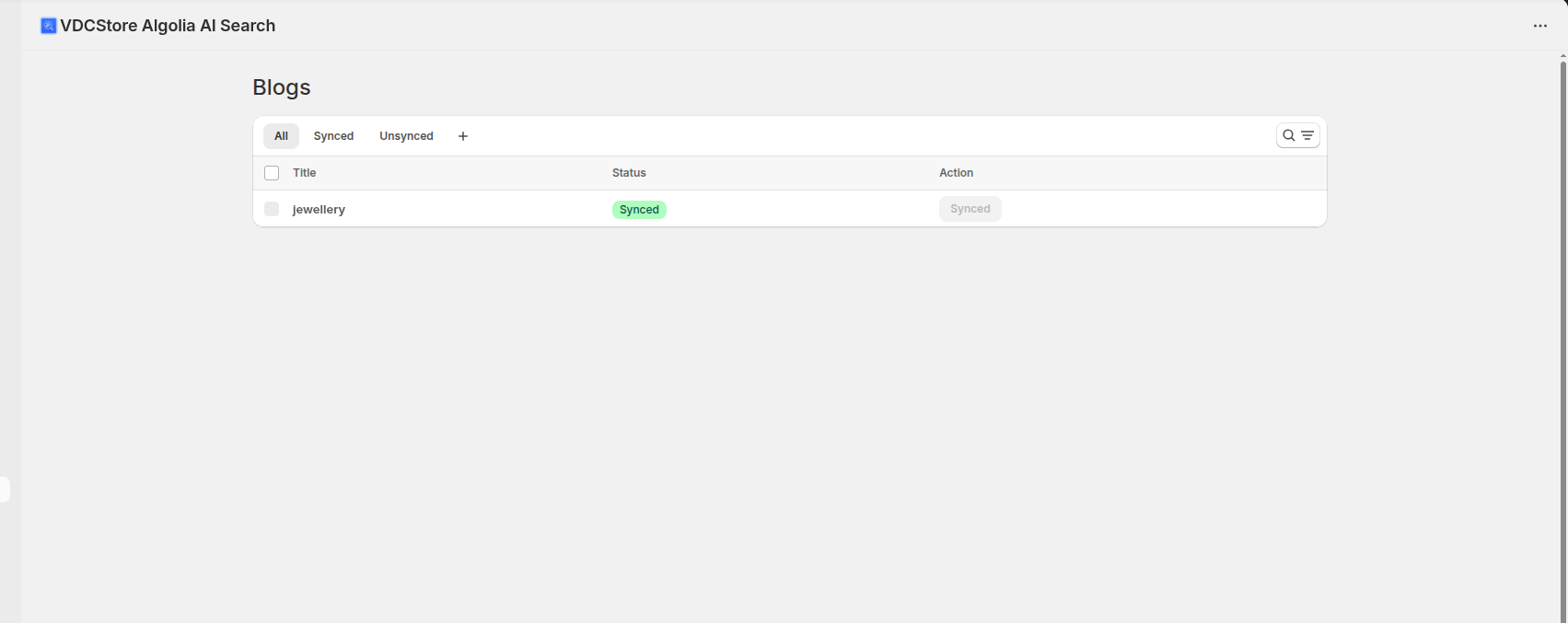The width and height of the screenshot is (1568, 623).
Task: Click the Status column header
Action: click(x=629, y=173)
